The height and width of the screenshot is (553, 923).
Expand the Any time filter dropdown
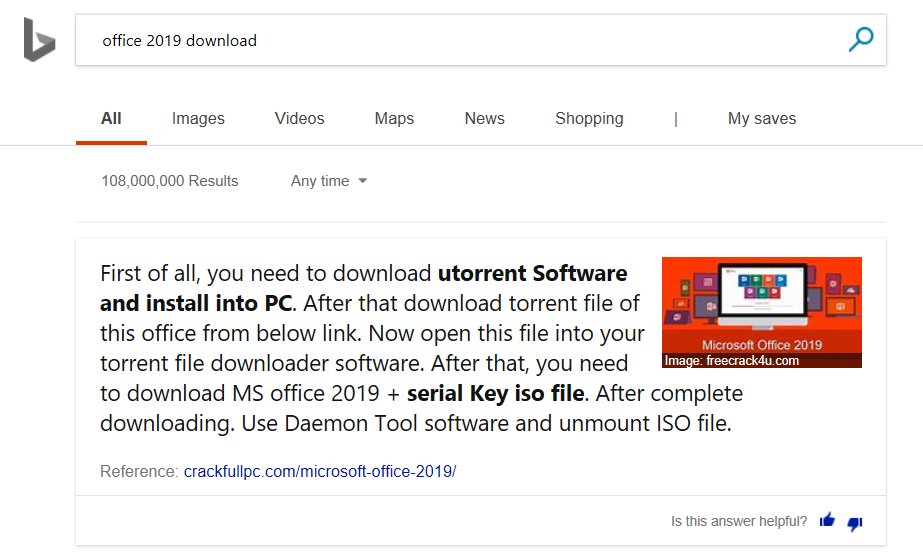pos(329,181)
